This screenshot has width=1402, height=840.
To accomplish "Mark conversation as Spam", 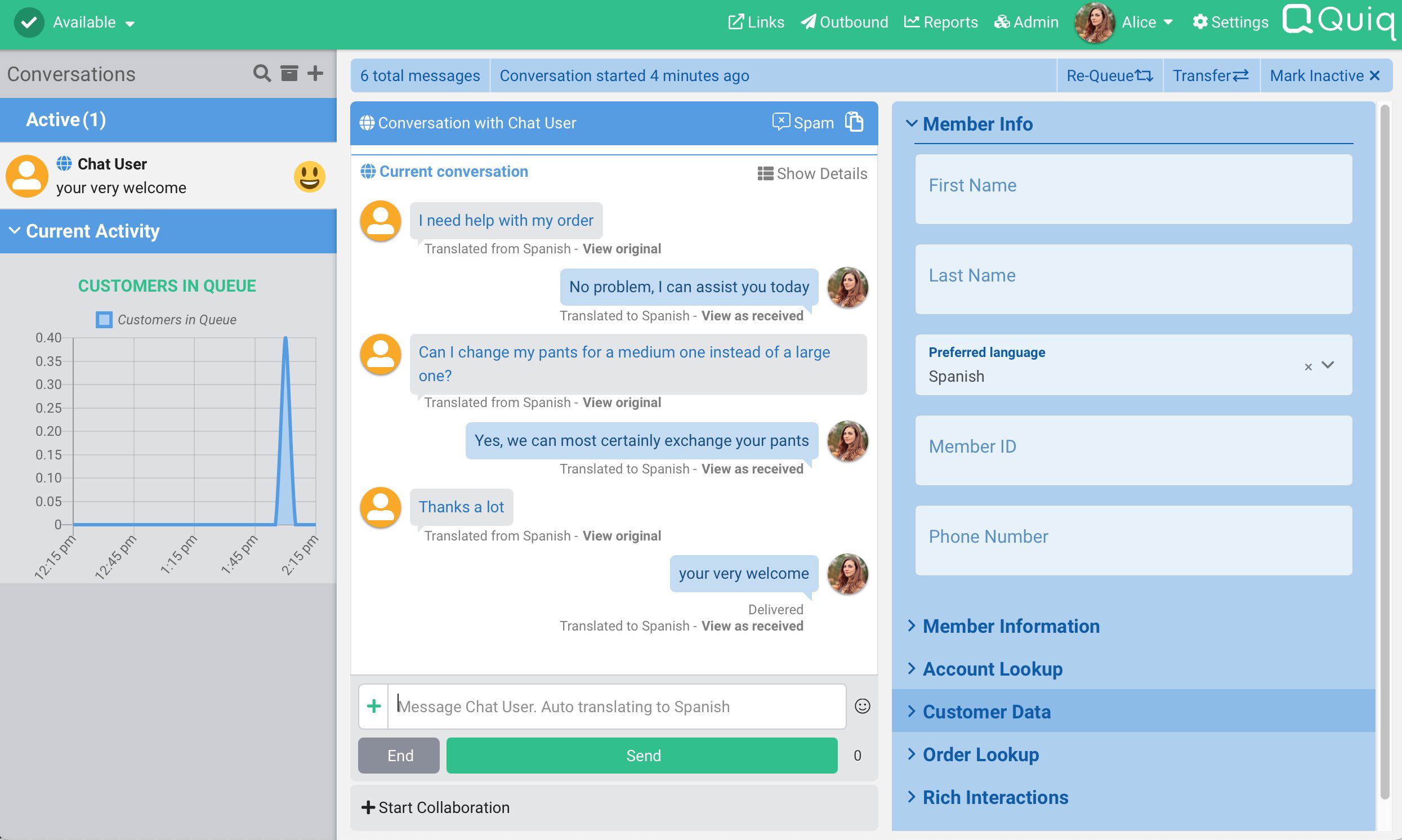I will point(803,122).
